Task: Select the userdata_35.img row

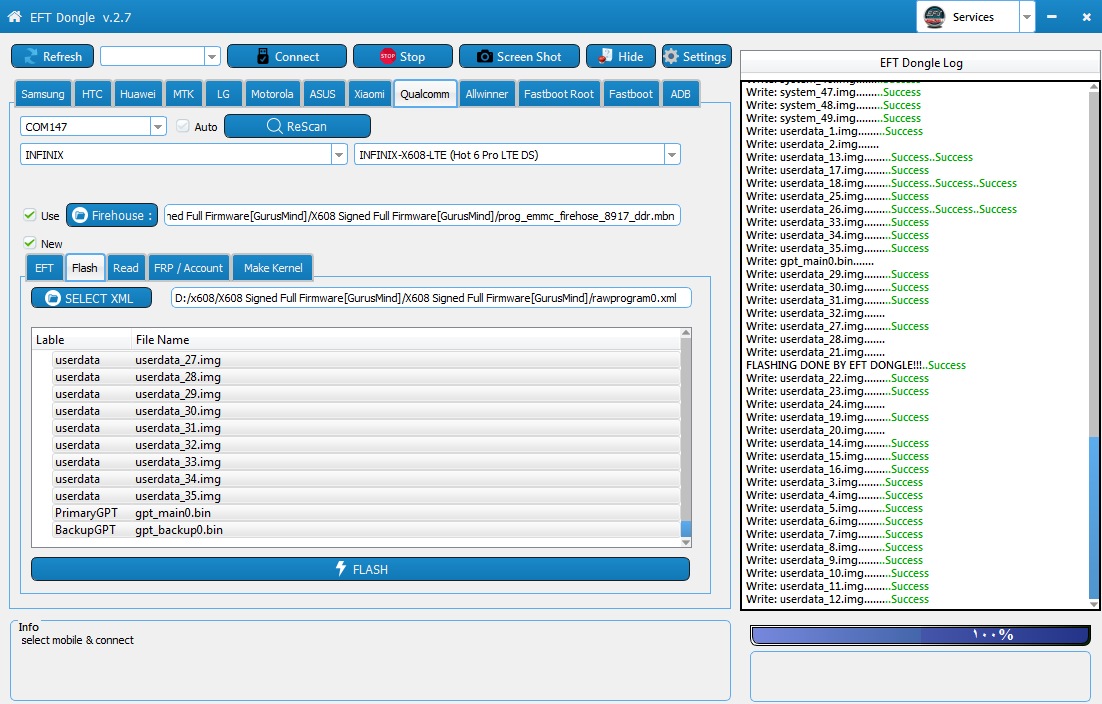Action: pos(366,496)
